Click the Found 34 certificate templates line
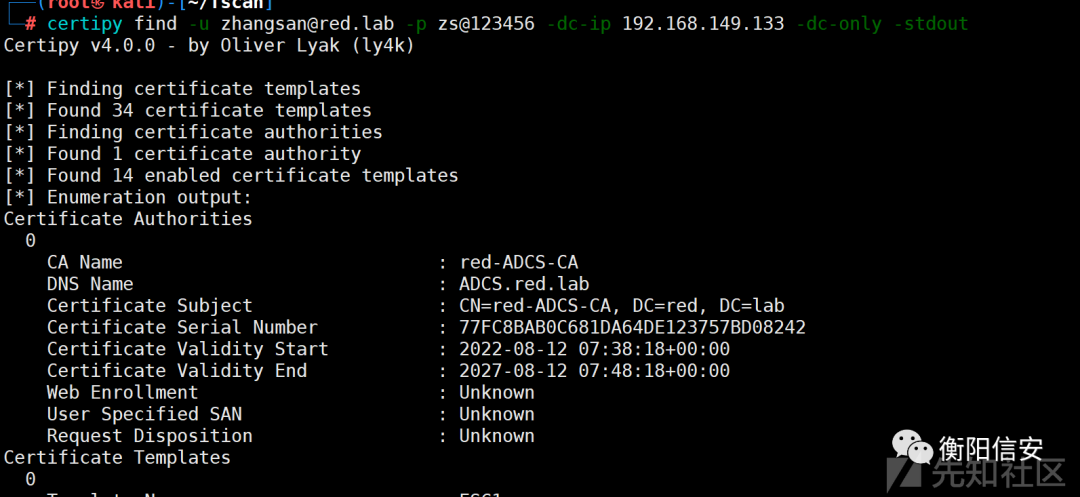This screenshot has width=1080, height=497. (x=187, y=110)
